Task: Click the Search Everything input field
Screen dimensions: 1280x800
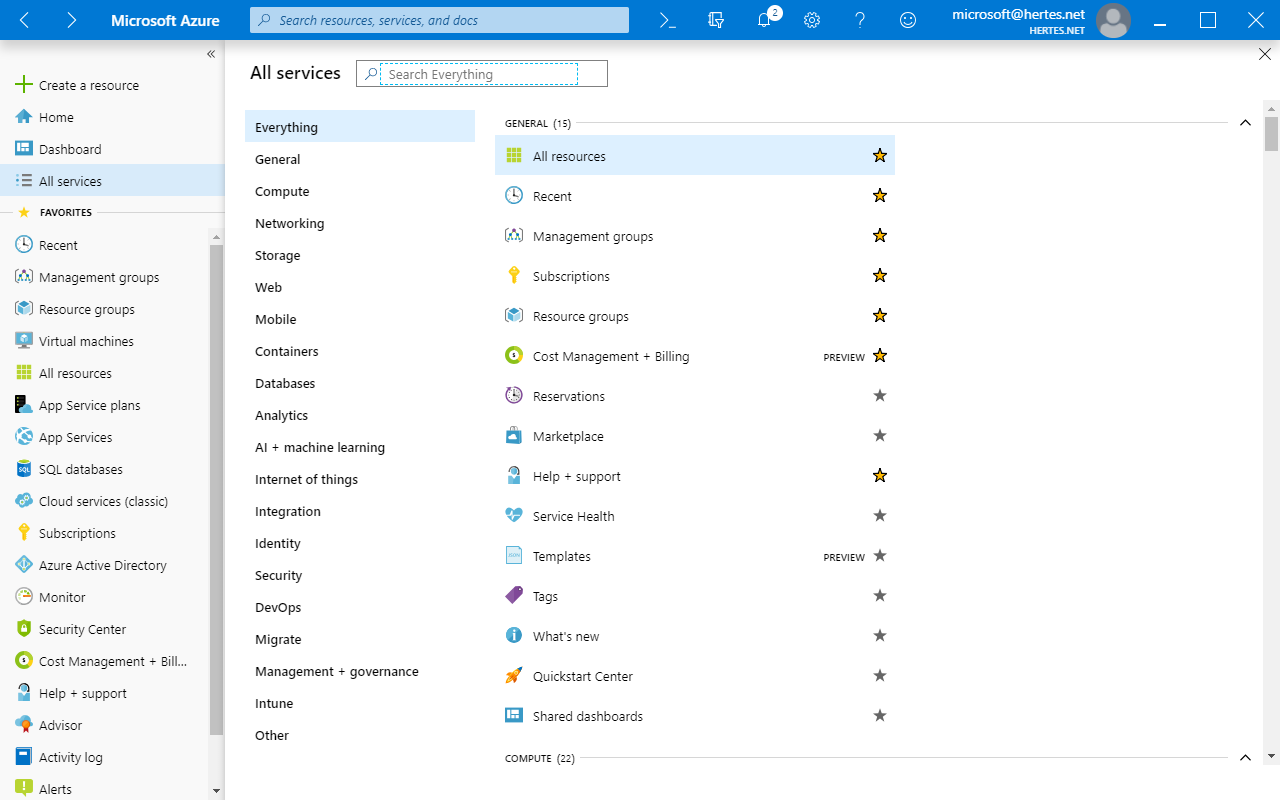Action: [x=480, y=73]
